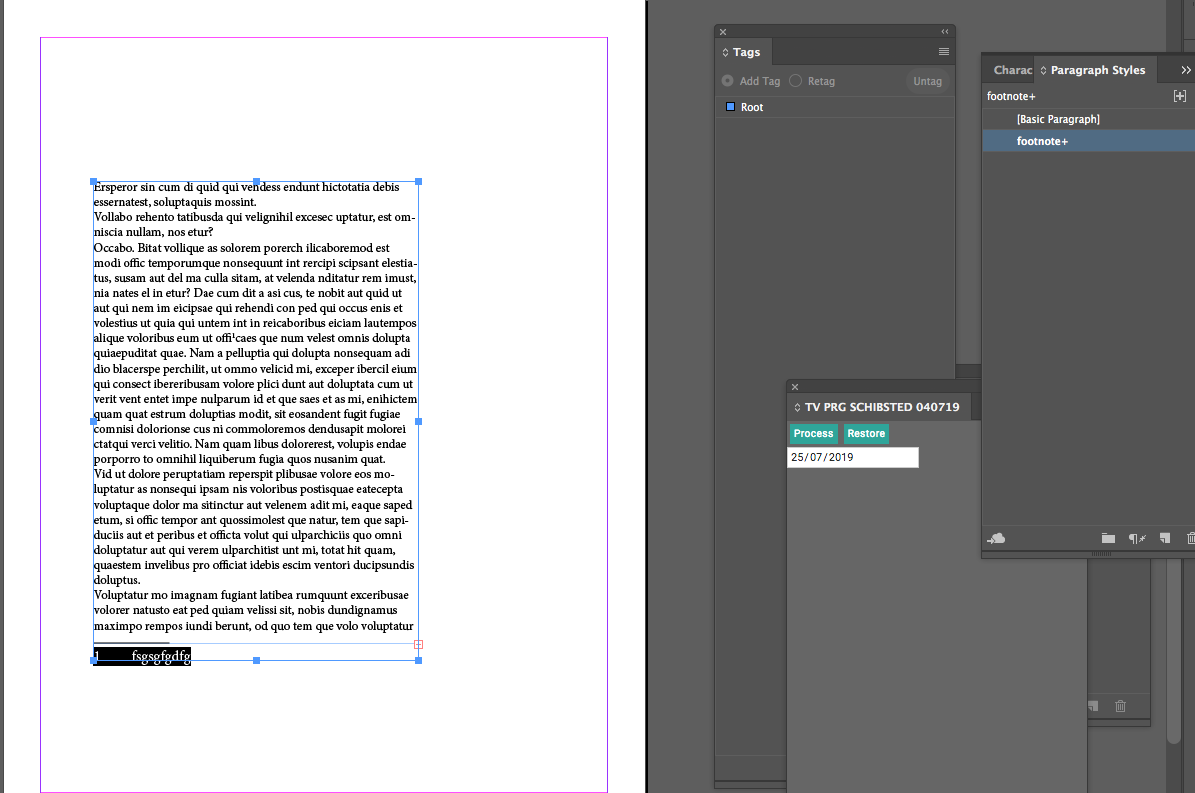This screenshot has width=1195, height=793.
Task: Click the style group folder icon
Action: [1108, 538]
